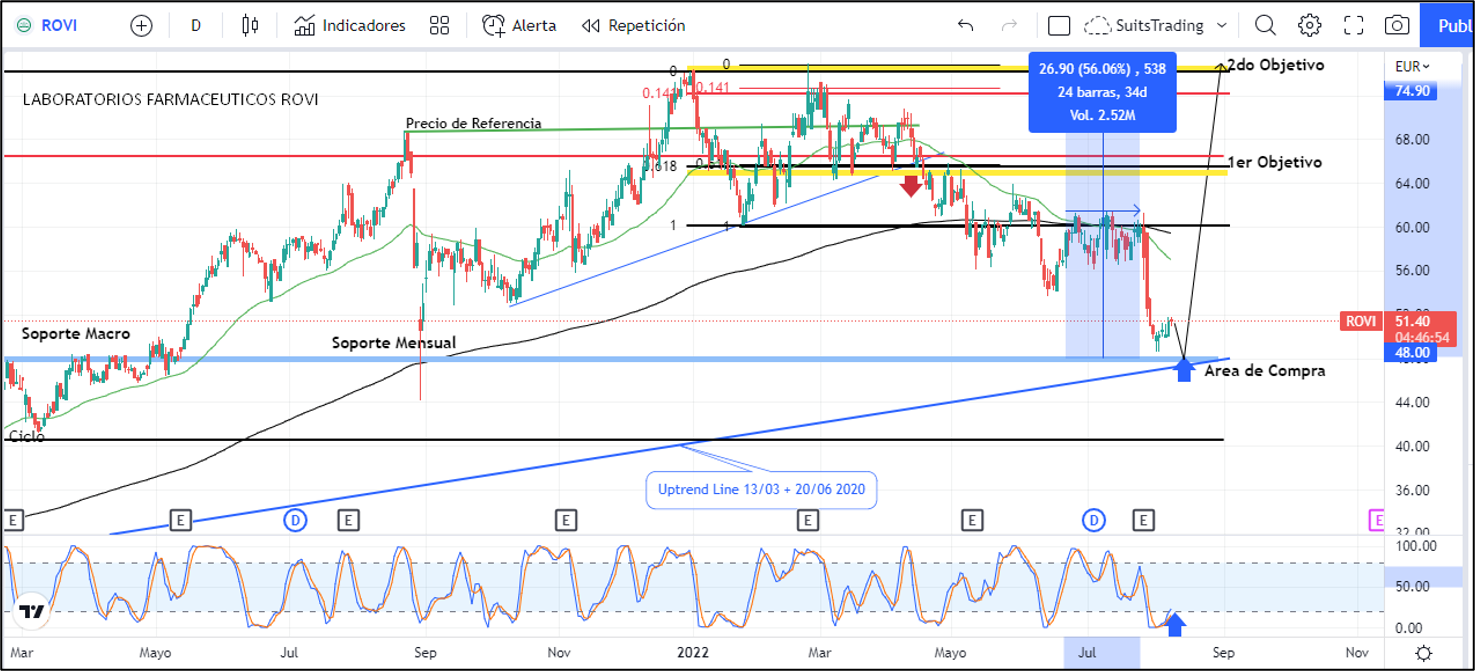Open the price scale settings gear at bottom right
Viewport: 1476px width, 672px height.
pos(1423,653)
